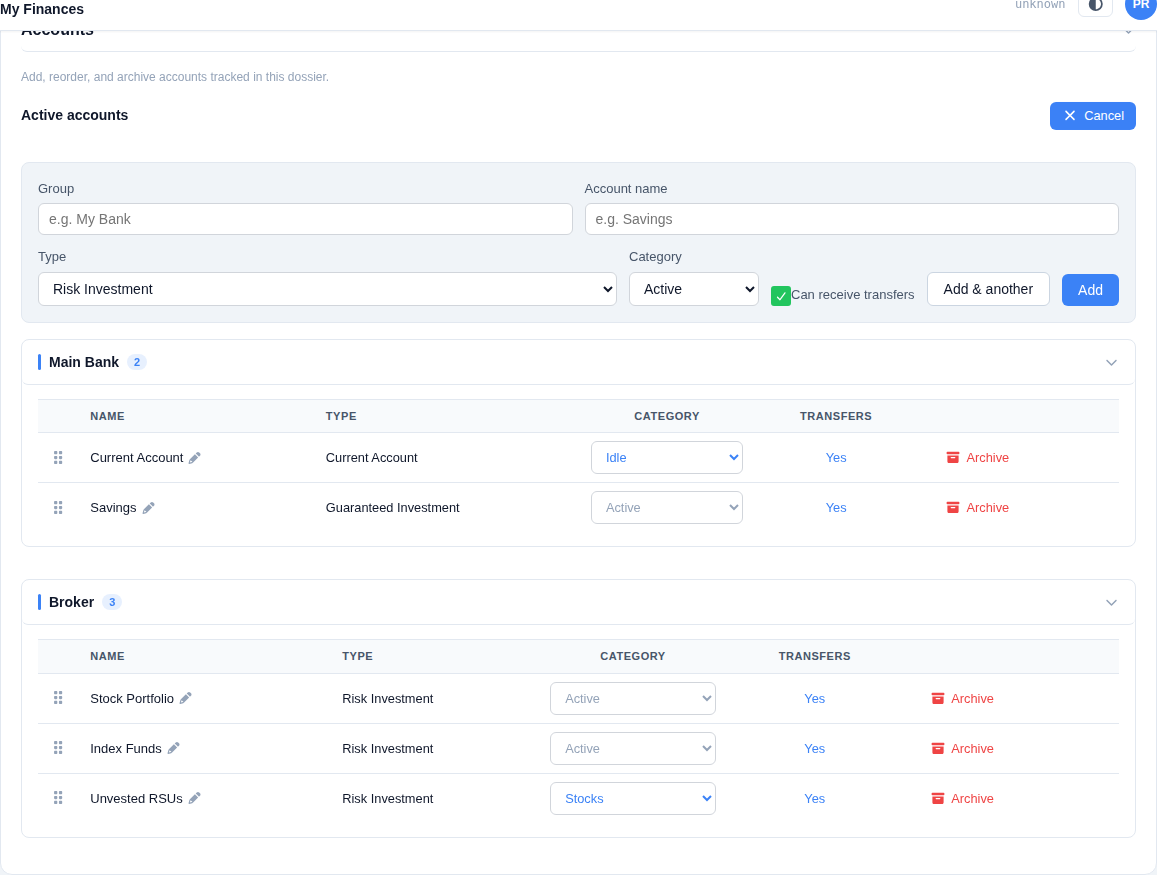Edit the Savings account name with pencil icon
This screenshot has height=875, width=1157.
pyautogui.click(x=148, y=508)
